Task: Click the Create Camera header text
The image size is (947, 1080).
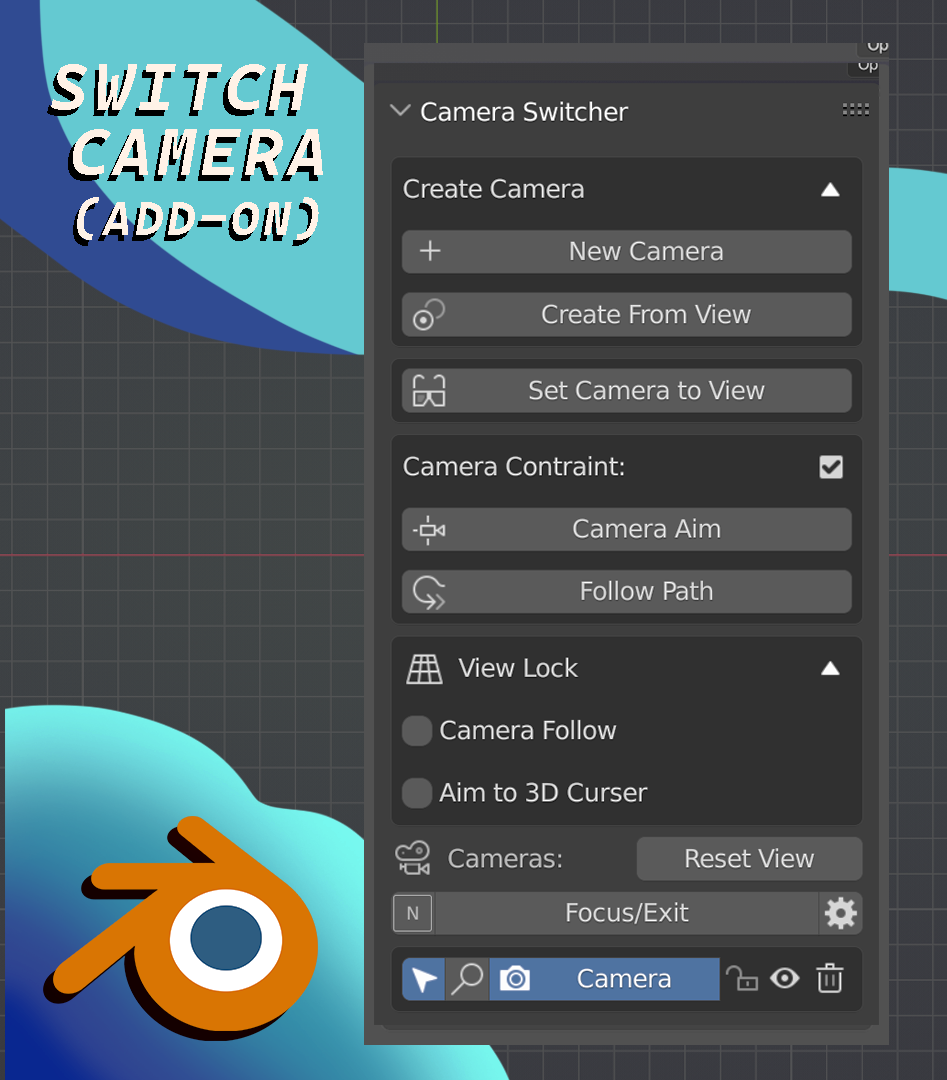Action: click(x=493, y=189)
